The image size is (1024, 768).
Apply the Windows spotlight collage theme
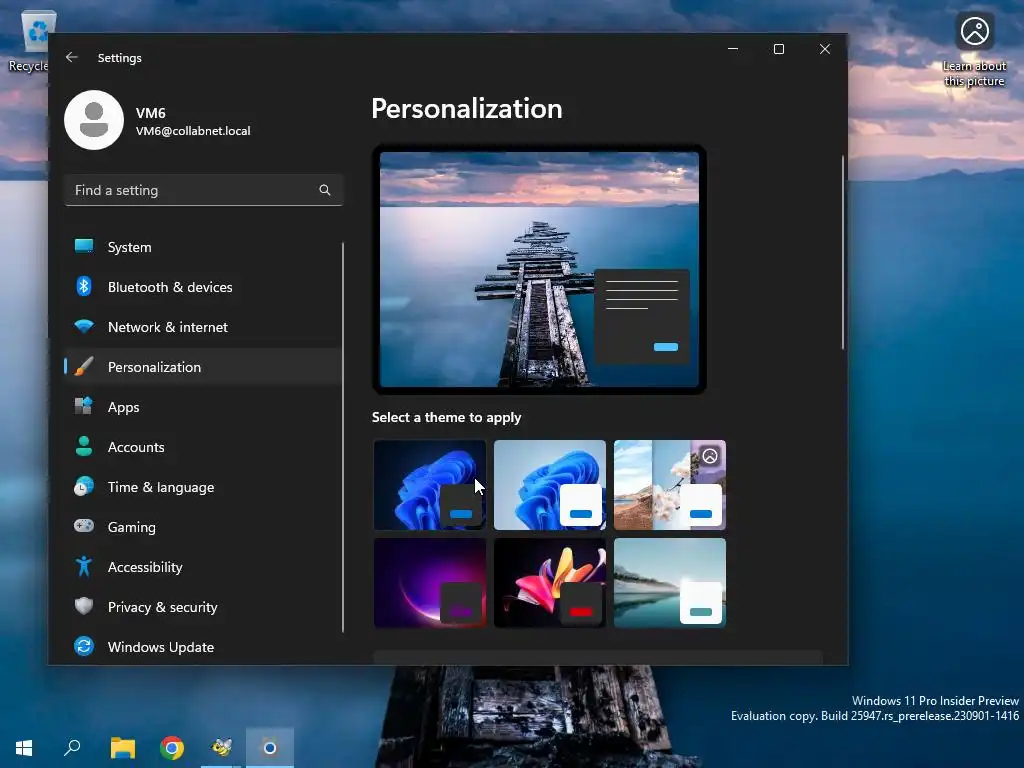pyautogui.click(x=669, y=485)
